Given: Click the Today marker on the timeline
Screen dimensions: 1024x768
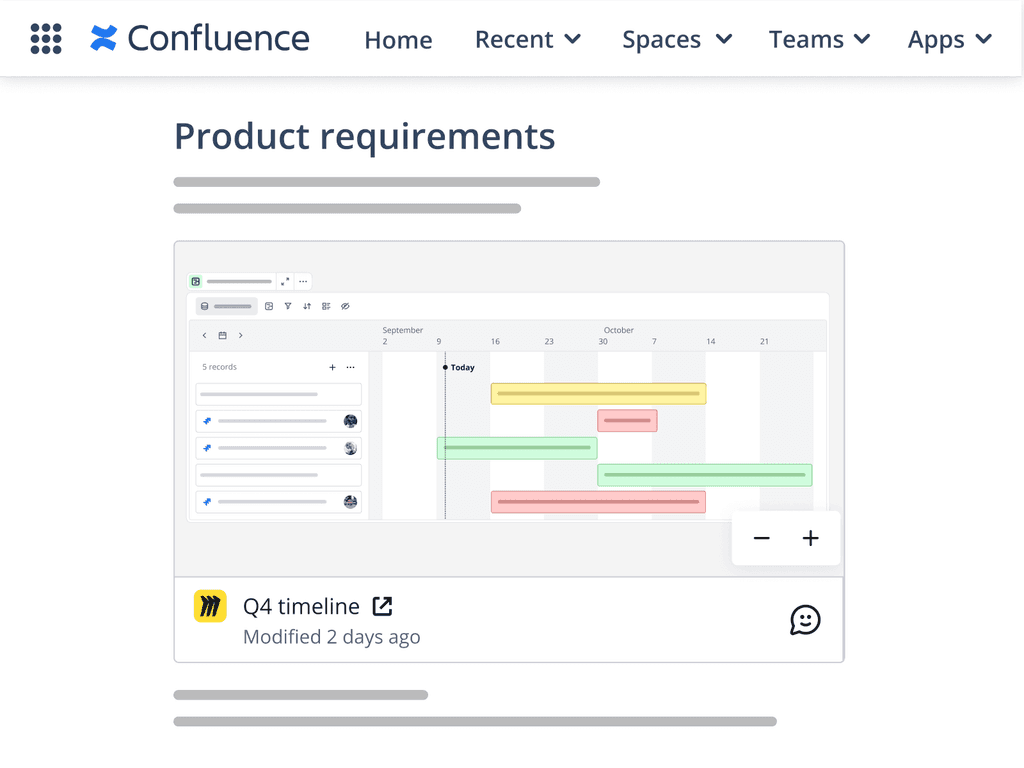Looking at the screenshot, I should pos(460,367).
